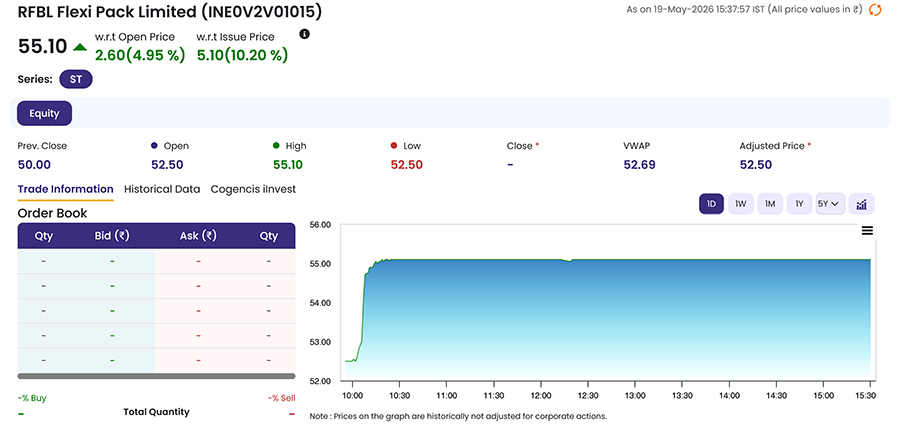The image size is (900, 430).
Task: Expand the 5Y range dropdown
Action: click(x=830, y=204)
